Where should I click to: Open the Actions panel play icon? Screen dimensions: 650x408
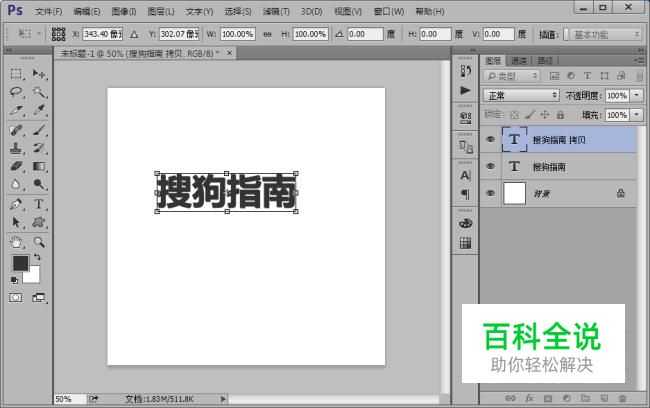[466, 90]
